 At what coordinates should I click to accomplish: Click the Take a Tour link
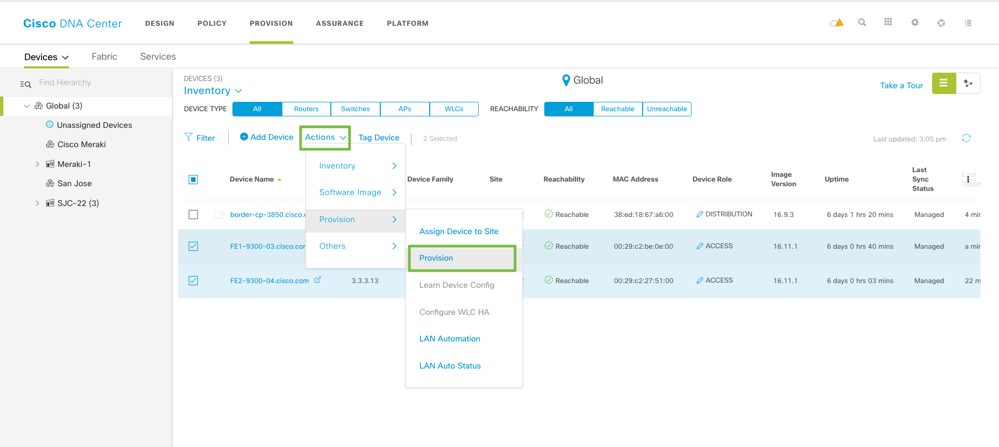[x=902, y=85]
